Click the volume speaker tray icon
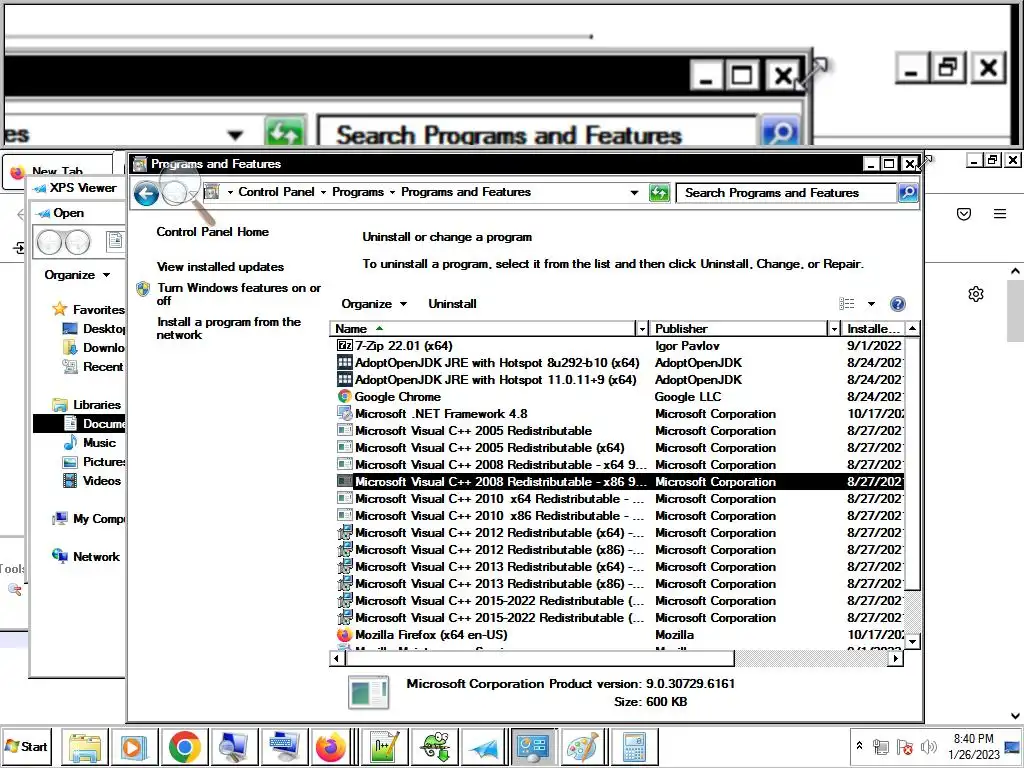The height and width of the screenshot is (768, 1024). (928, 746)
